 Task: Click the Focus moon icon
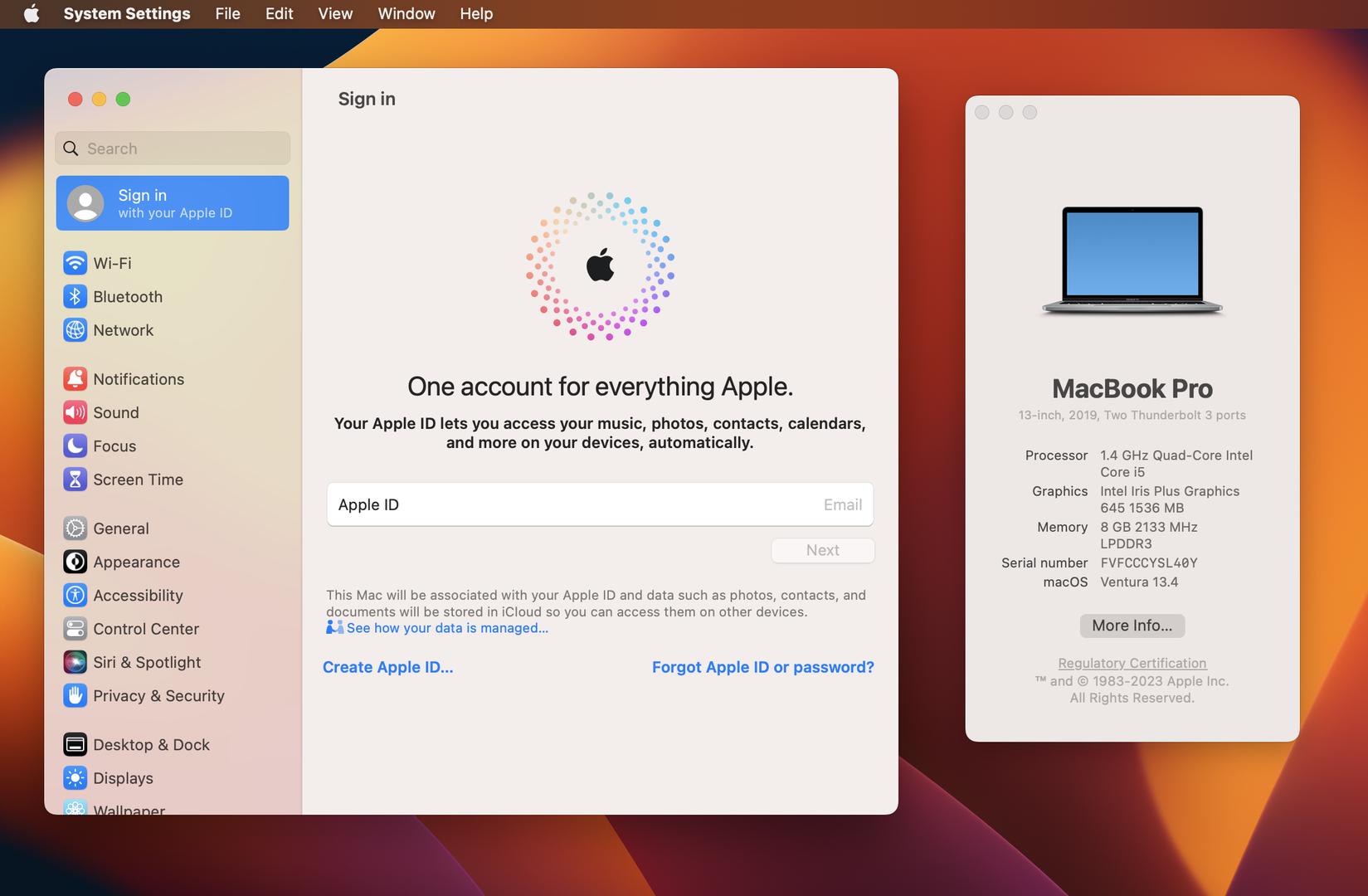click(x=75, y=446)
